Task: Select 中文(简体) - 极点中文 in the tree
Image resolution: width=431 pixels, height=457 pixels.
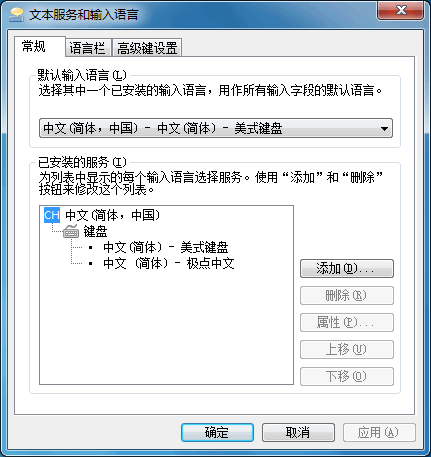Action: [x=169, y=264]
